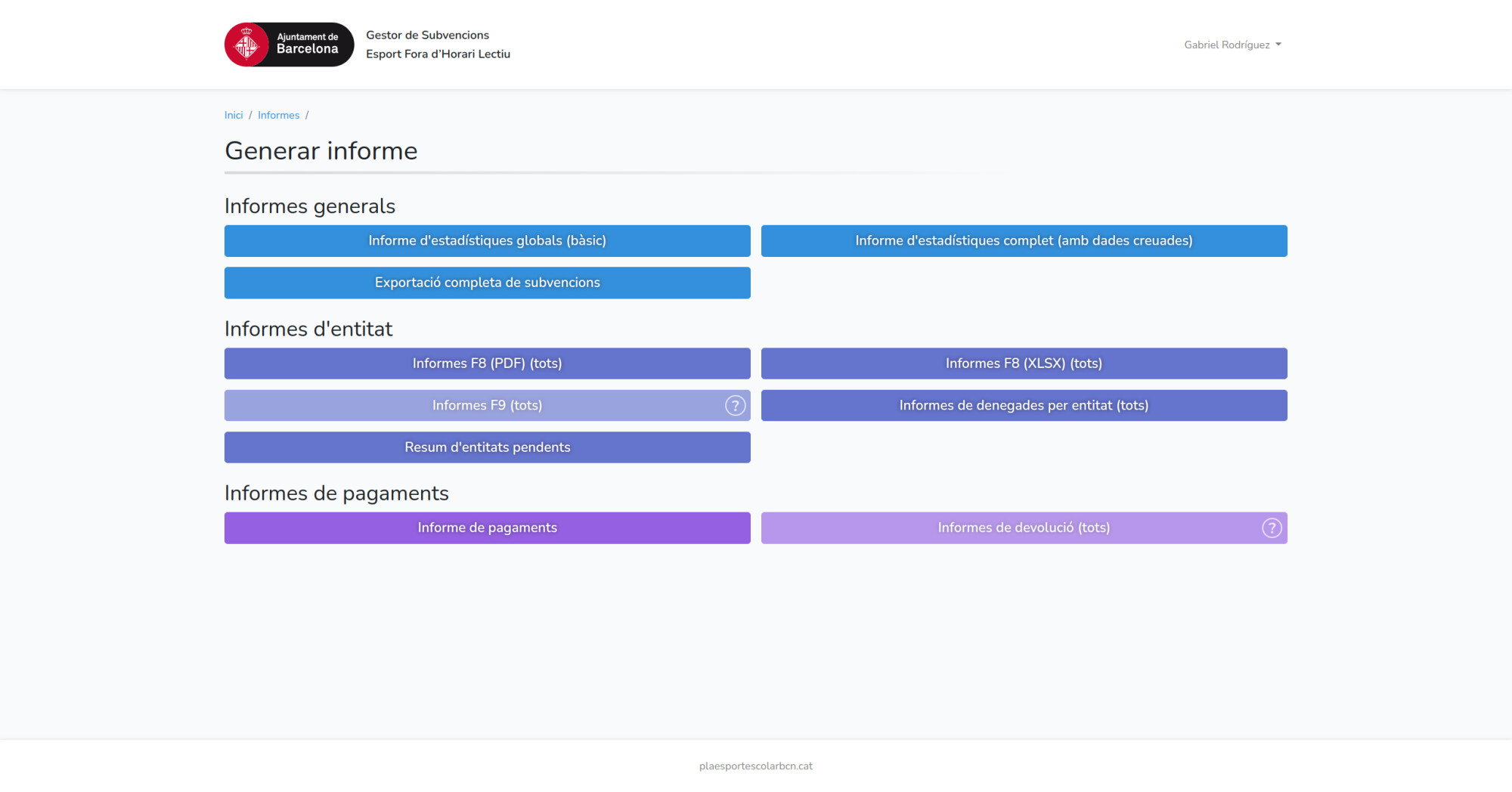
Task: Open help icon on Informes de devolució button
Action: click(1272, 528)
